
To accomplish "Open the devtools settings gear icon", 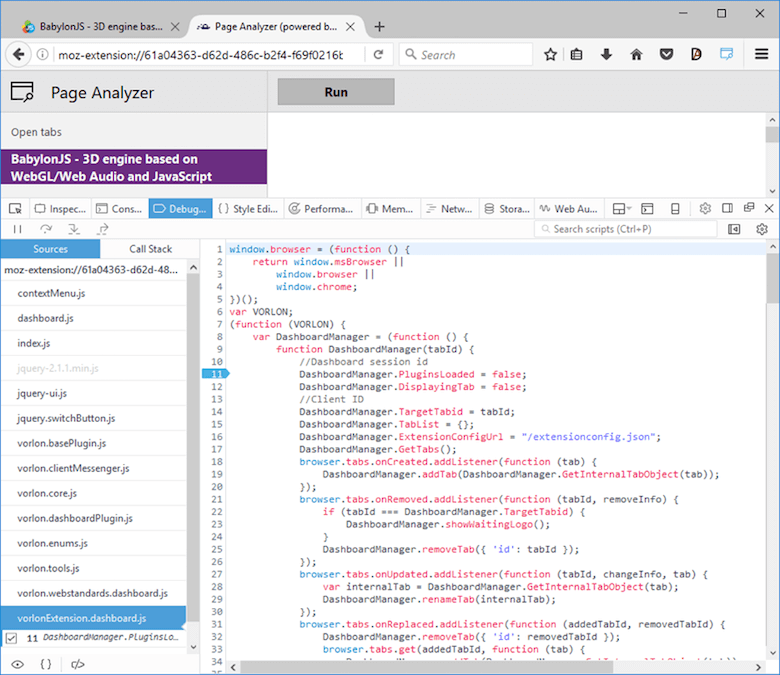I will [x=705, y=209].
